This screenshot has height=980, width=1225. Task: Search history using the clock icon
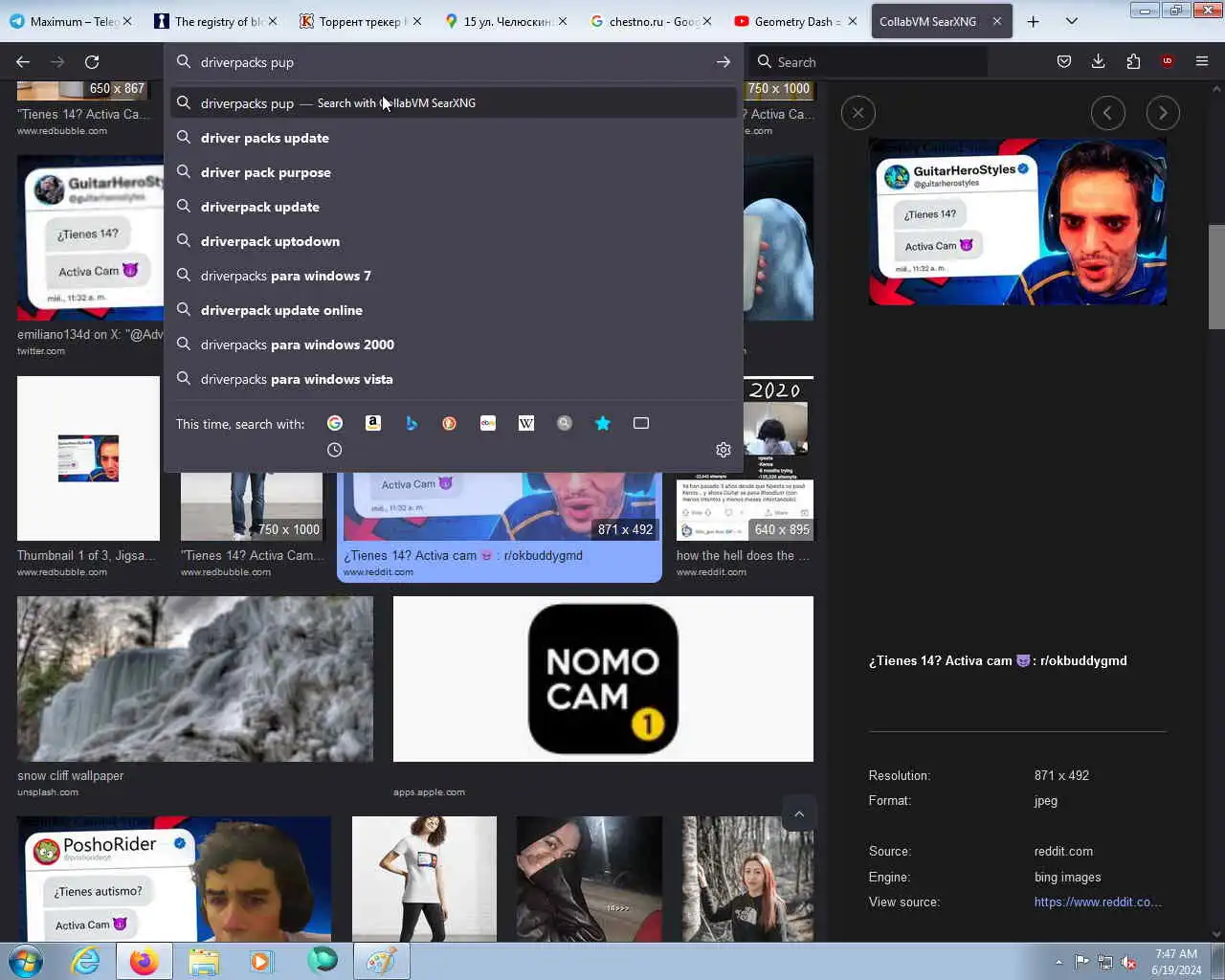click(335, 450)
